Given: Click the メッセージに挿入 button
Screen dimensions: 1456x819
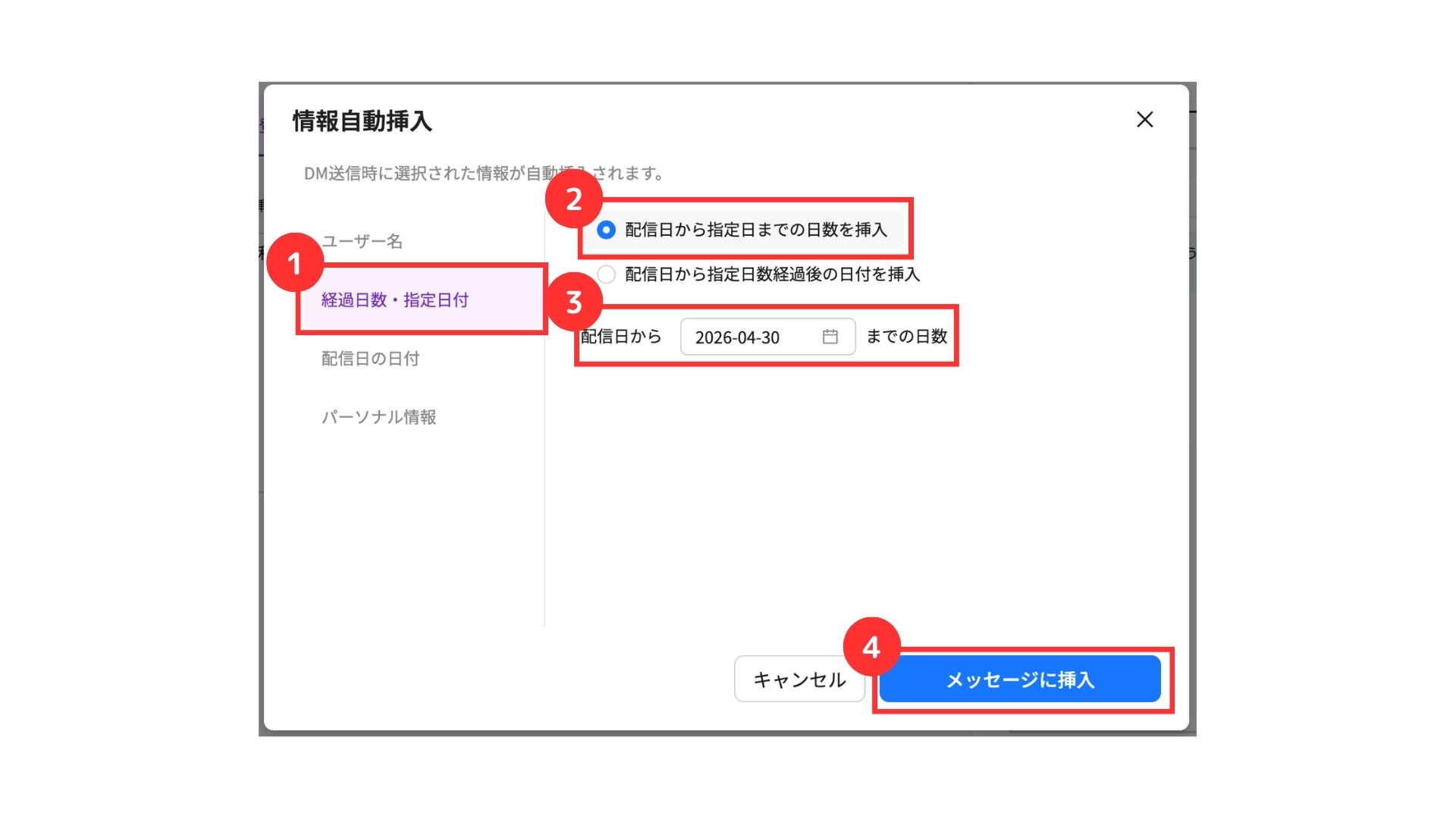Looking at the screenshot, I should [x=1019, y=679].
